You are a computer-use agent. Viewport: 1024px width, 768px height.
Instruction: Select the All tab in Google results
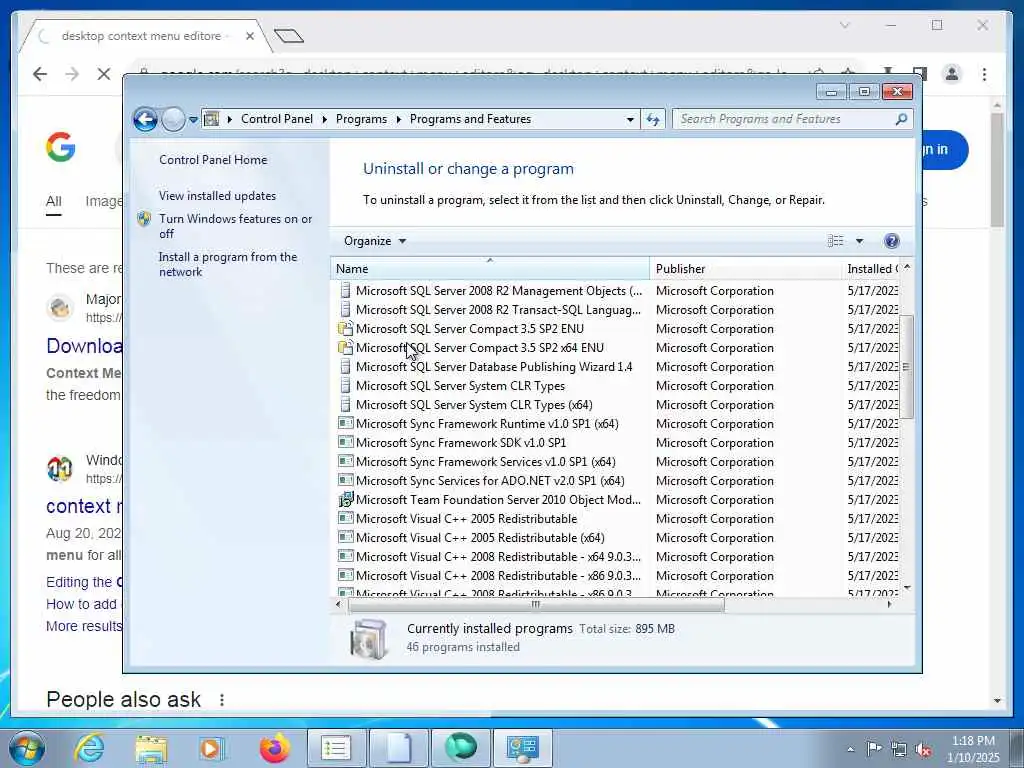pos(54,202)
